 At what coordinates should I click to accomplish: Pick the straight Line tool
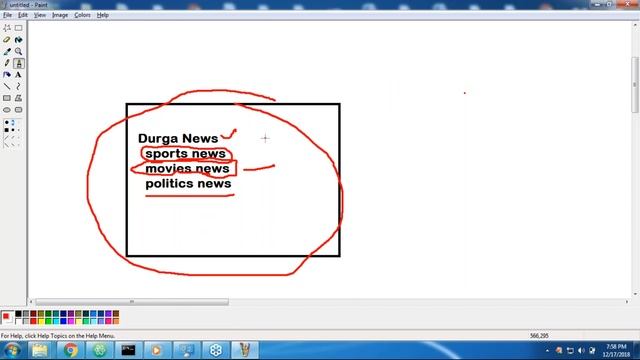click(x=7, y=87)
